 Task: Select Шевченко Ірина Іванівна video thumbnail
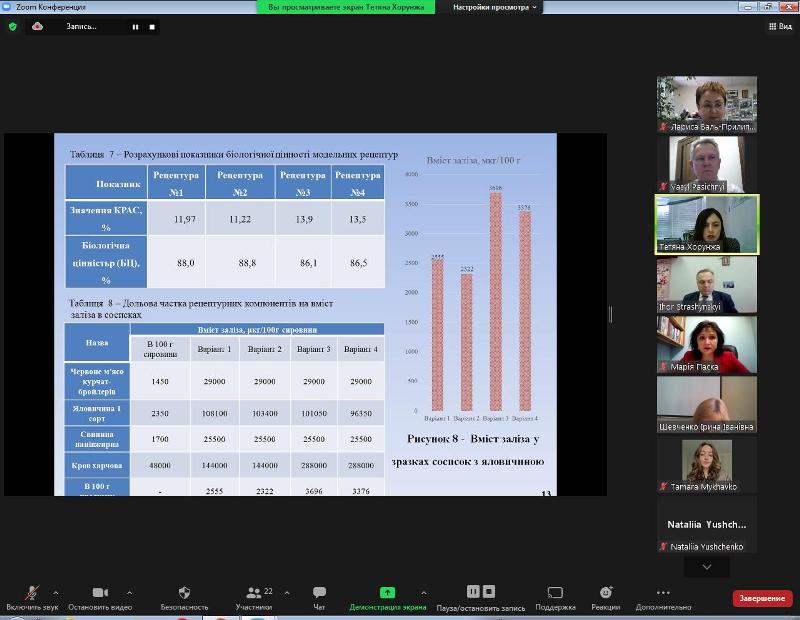[x=707, y=404]
